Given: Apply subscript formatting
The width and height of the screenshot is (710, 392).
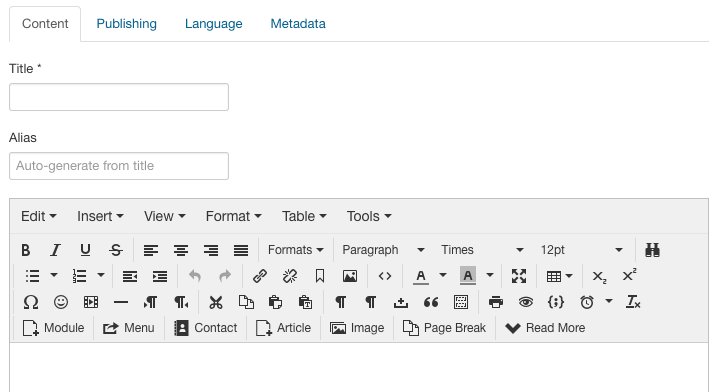Looking at the screenshot, I should (599, 276).
